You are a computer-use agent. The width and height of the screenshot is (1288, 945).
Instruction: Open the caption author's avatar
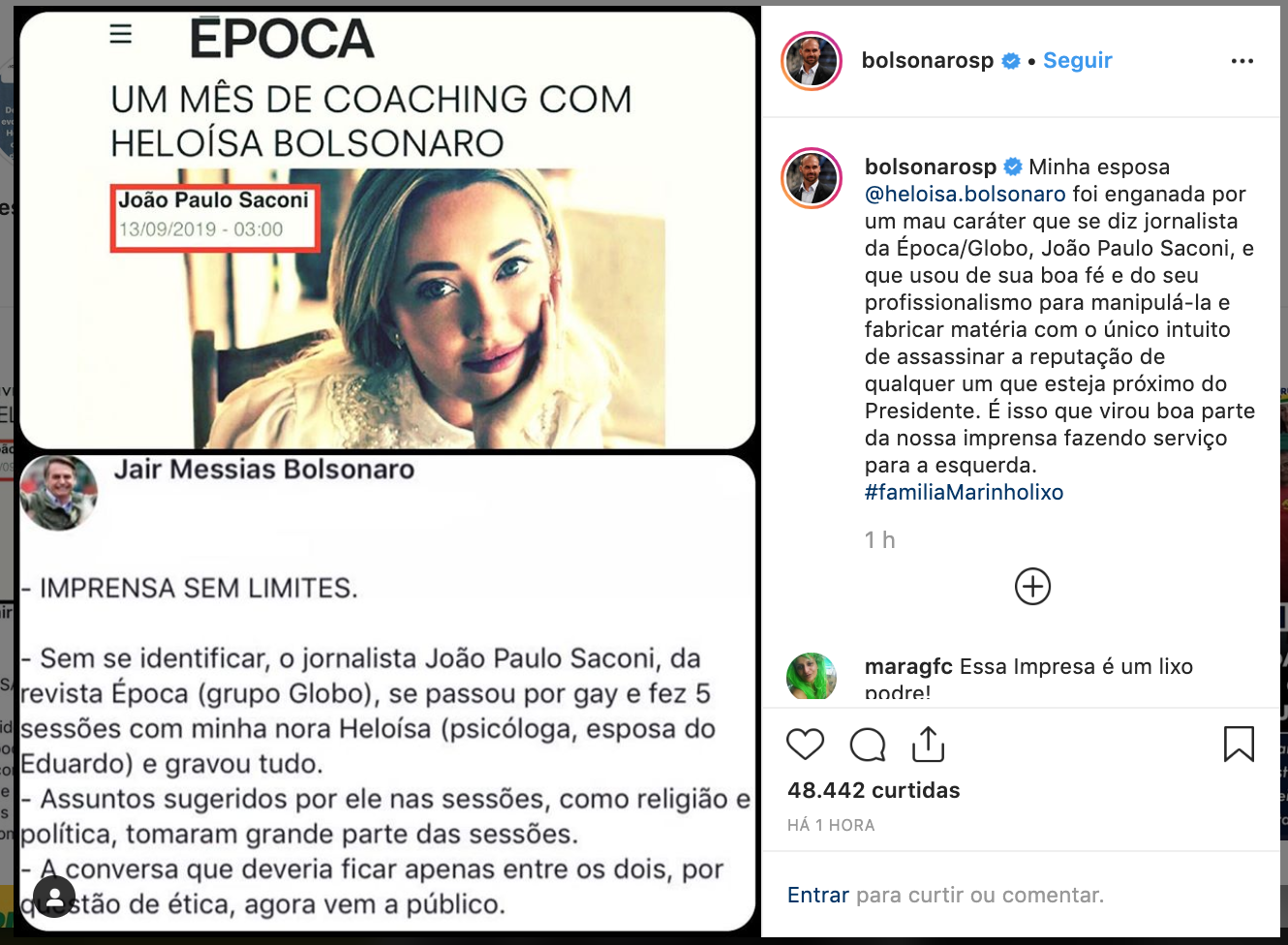click(x=812, y=178)
